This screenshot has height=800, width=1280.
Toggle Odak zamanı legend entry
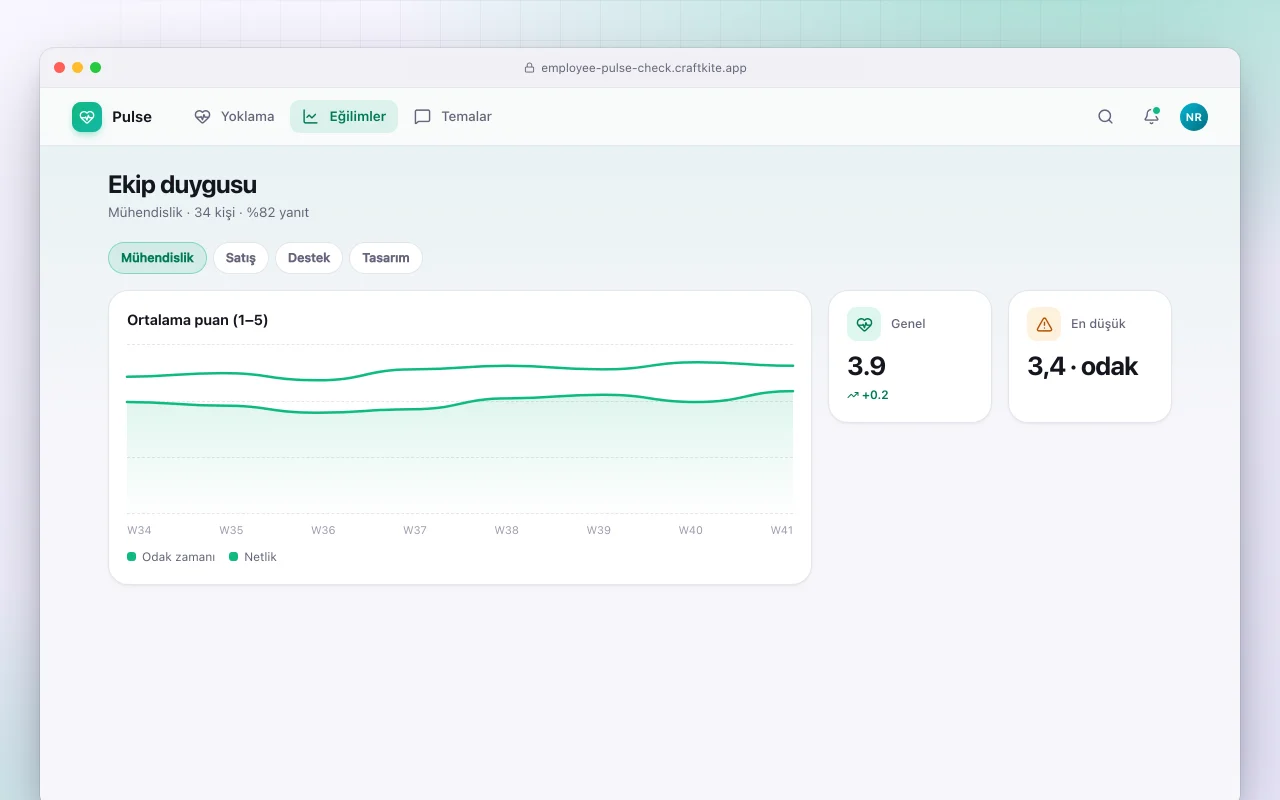(171, 557)
